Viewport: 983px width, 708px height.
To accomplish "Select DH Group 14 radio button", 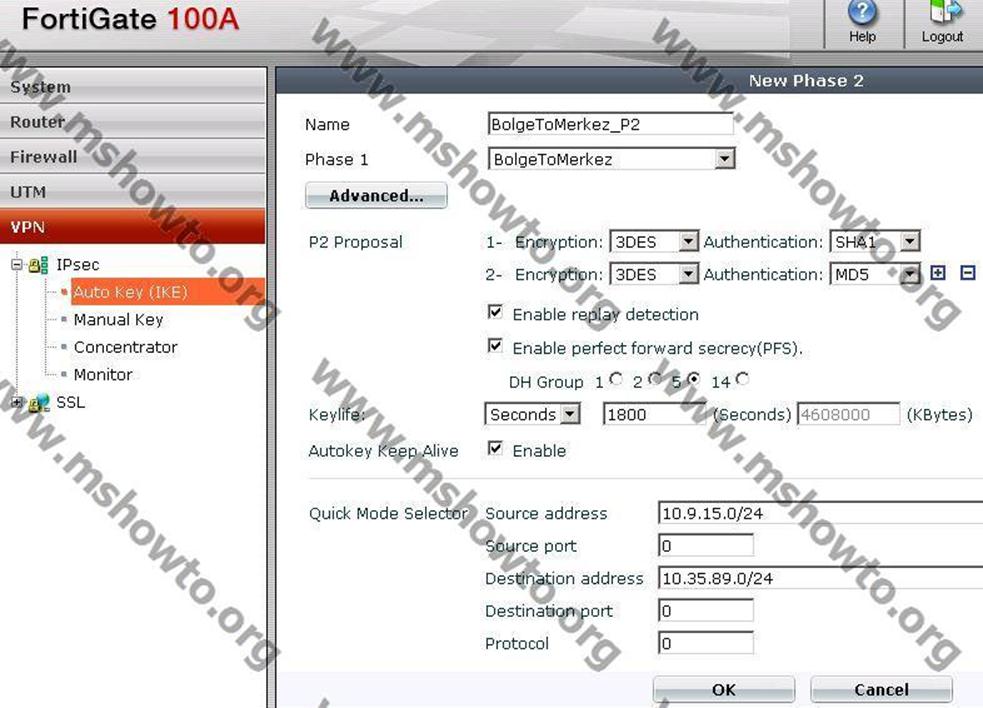I will tap(743, 379).
